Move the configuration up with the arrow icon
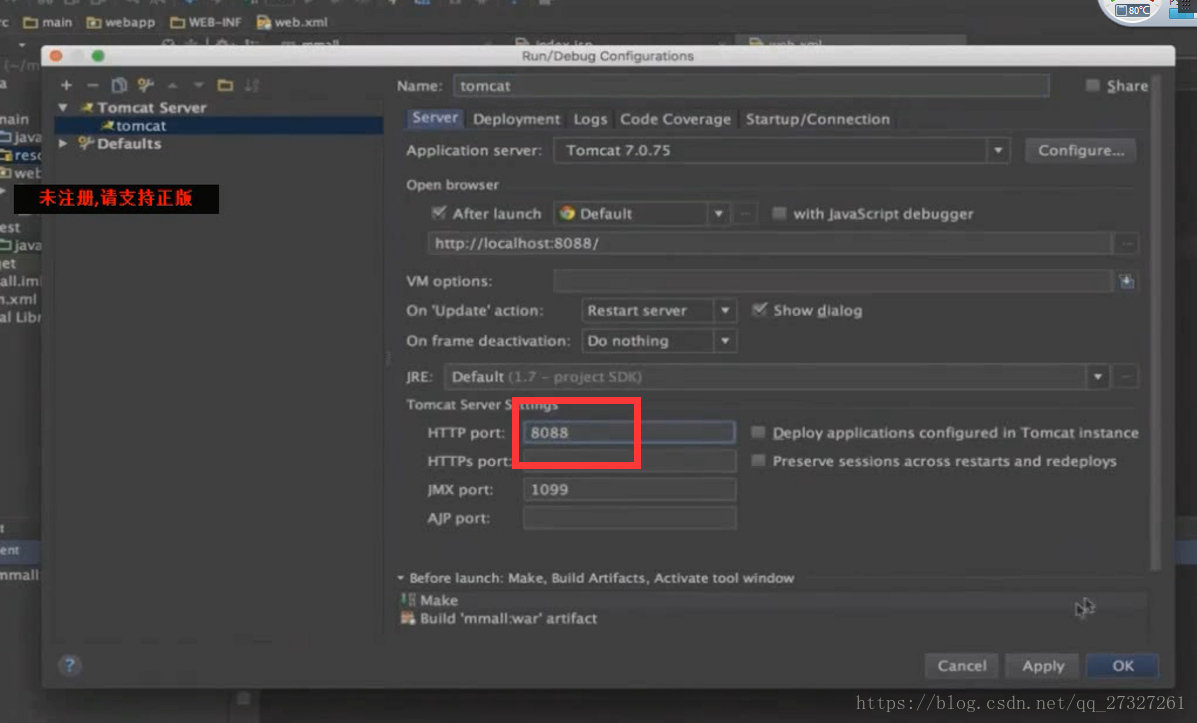The width and height of the screenshot is (1197, 723). (173, 86)
